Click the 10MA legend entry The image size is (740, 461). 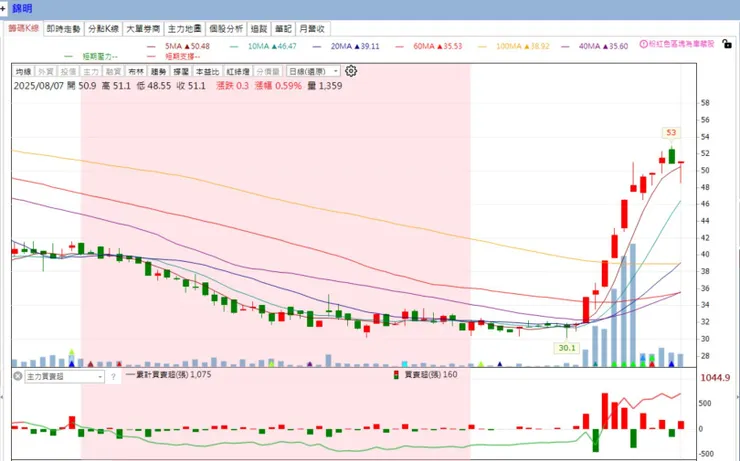[263, 46]
